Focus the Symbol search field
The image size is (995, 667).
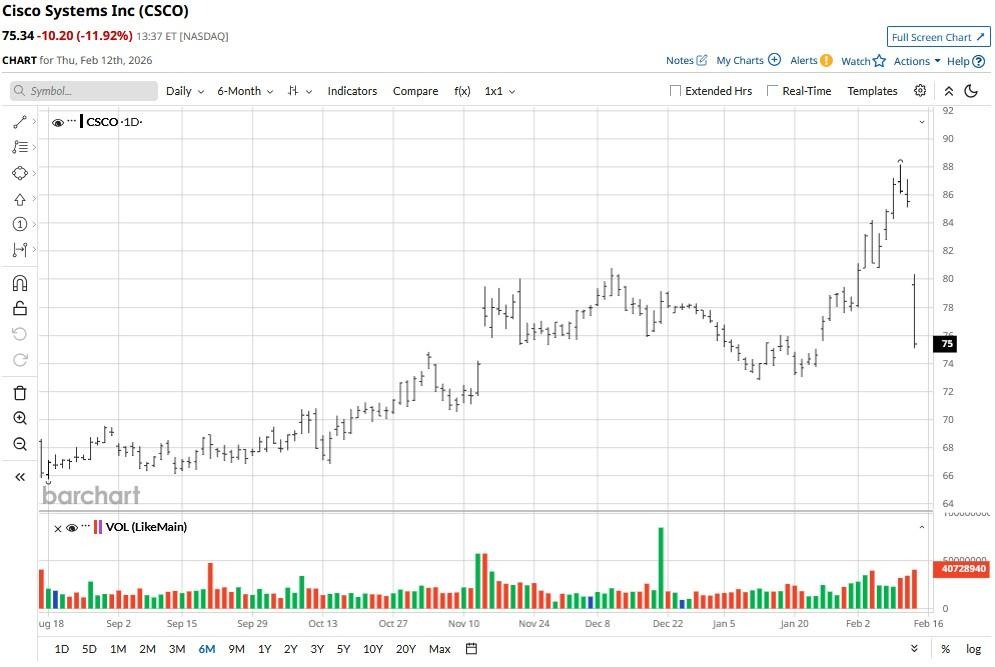click(x=84, y=91)
